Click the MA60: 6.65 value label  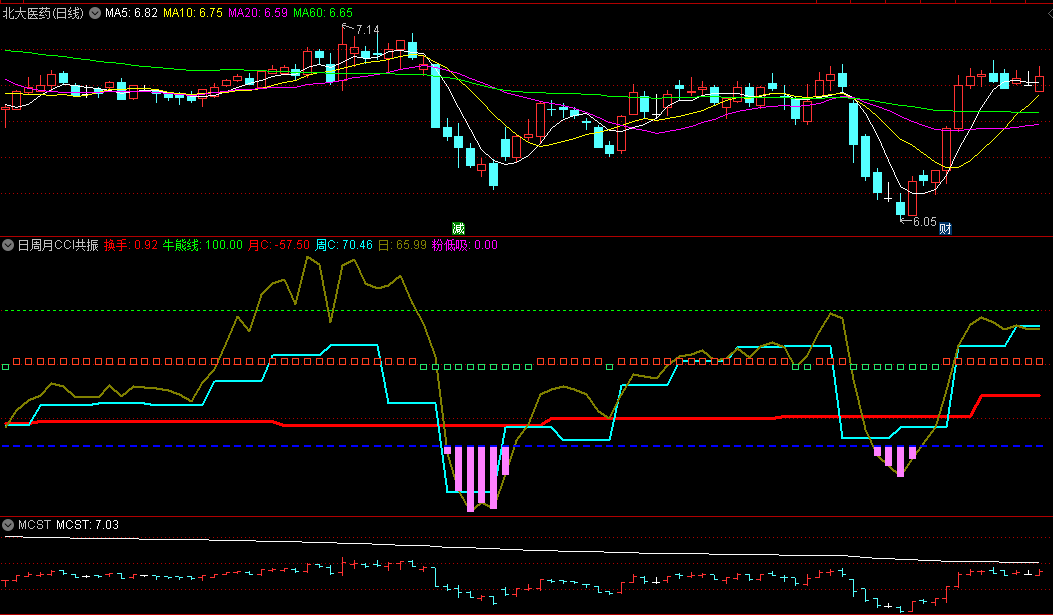click(323, 13)
